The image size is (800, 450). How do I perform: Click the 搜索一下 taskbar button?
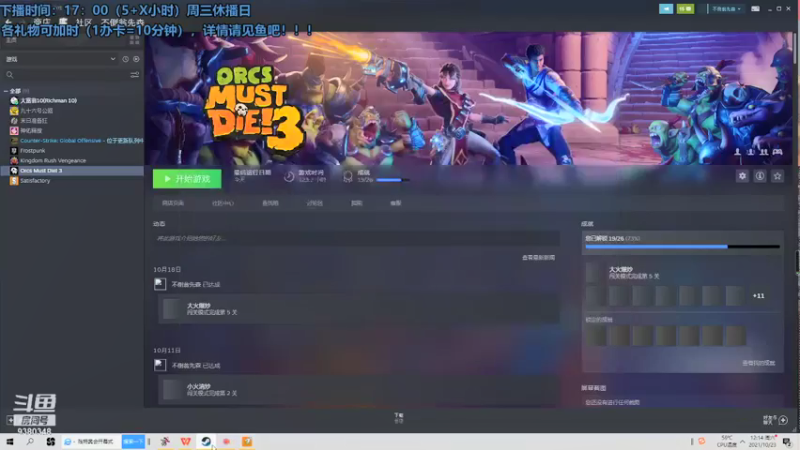pos(133,441)
